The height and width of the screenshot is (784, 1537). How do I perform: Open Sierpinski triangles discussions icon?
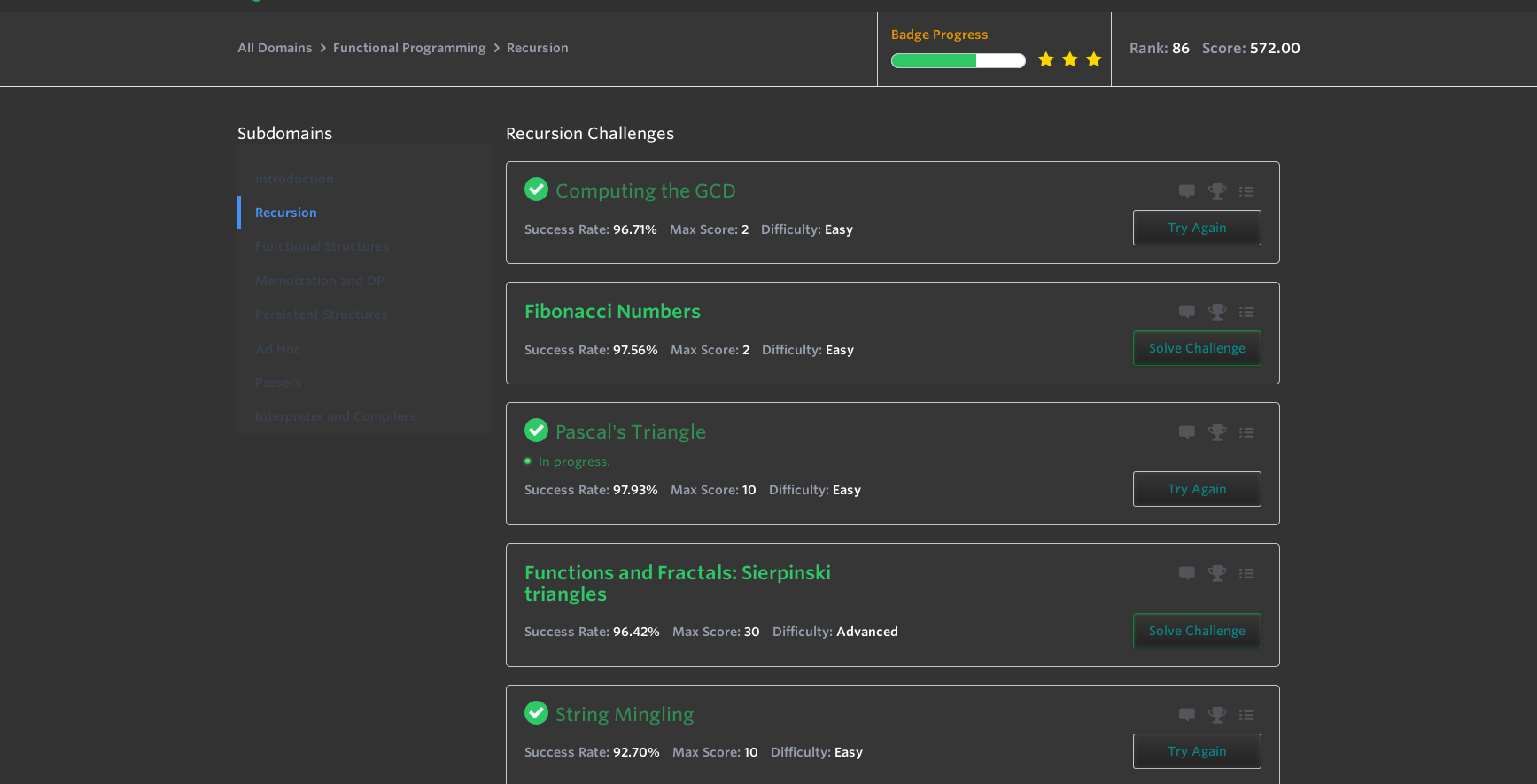pyautogui.click(x=1187, y=573)
